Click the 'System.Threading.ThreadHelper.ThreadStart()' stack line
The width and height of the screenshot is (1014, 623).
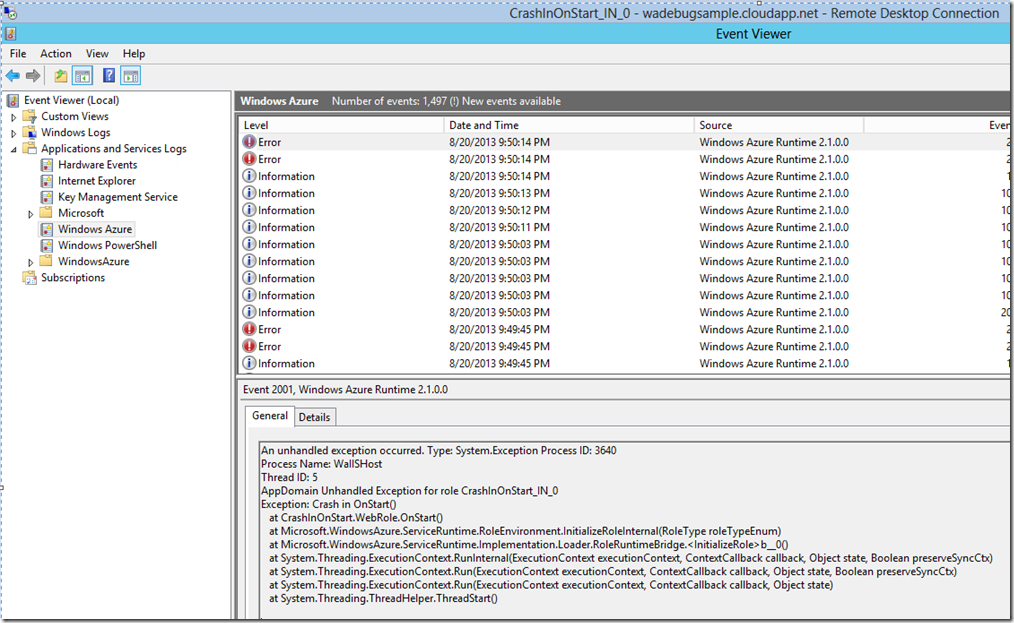coord(383,598)
